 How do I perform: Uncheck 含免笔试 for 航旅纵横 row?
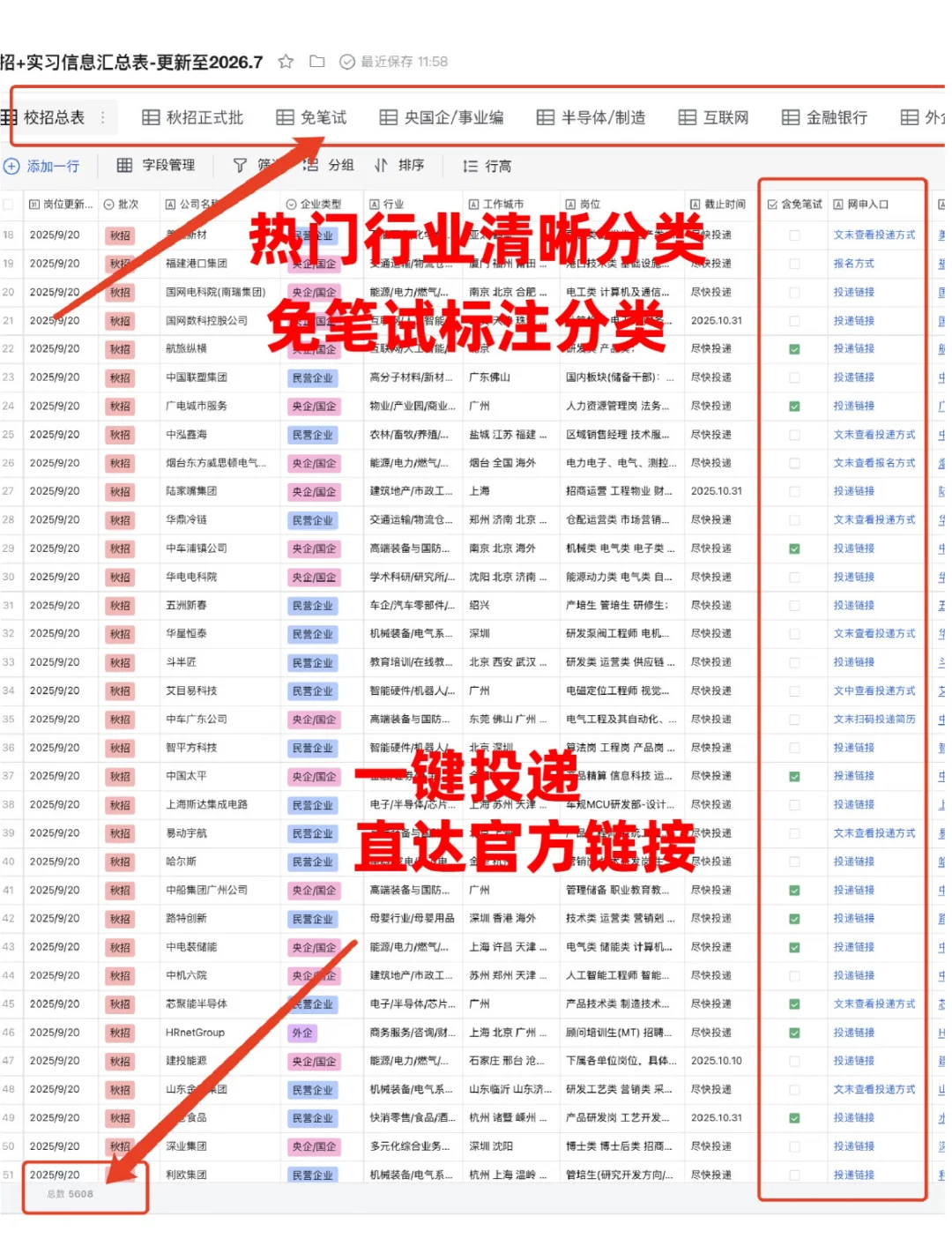coord(794,349)
